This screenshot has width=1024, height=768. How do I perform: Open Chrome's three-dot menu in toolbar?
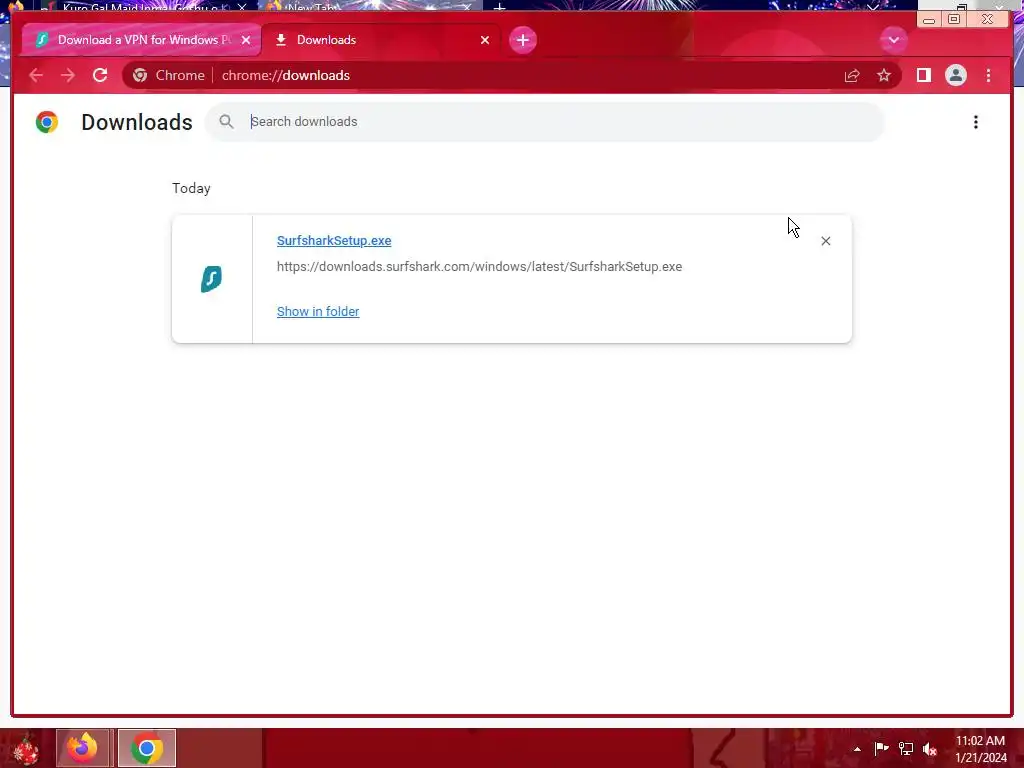[988, 75]
